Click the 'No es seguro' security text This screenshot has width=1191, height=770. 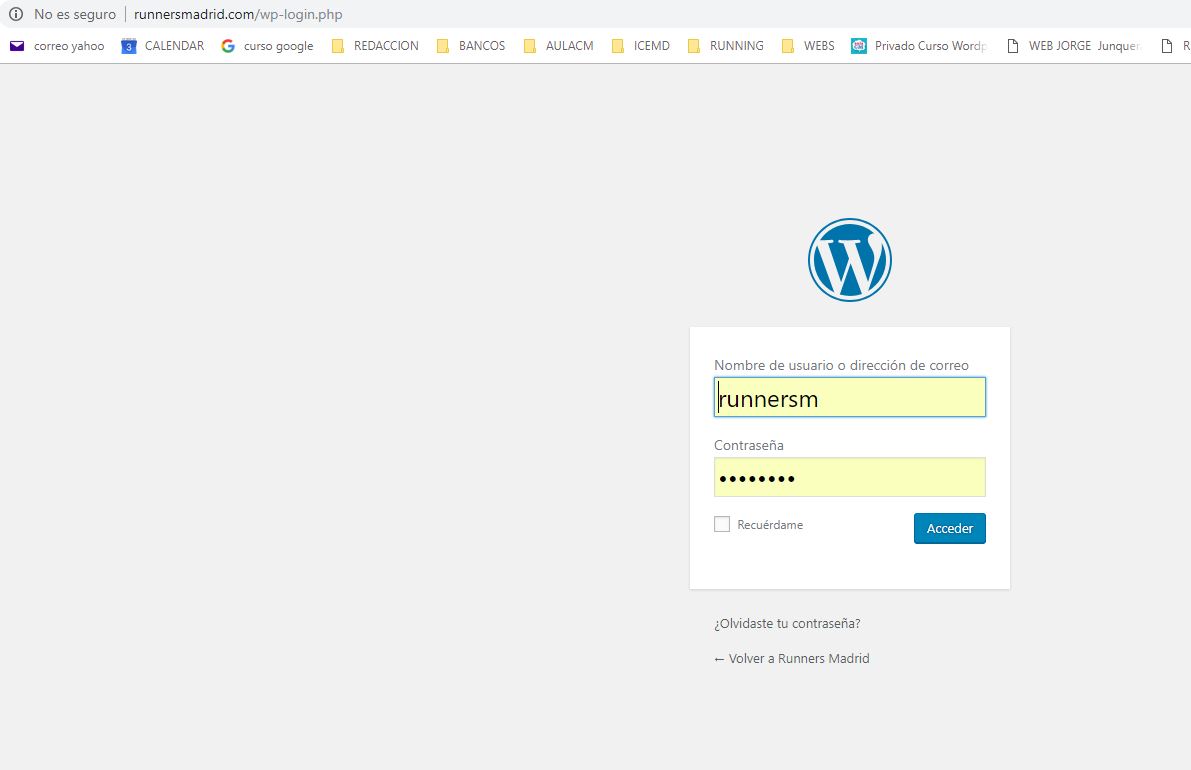coord(75,14)
